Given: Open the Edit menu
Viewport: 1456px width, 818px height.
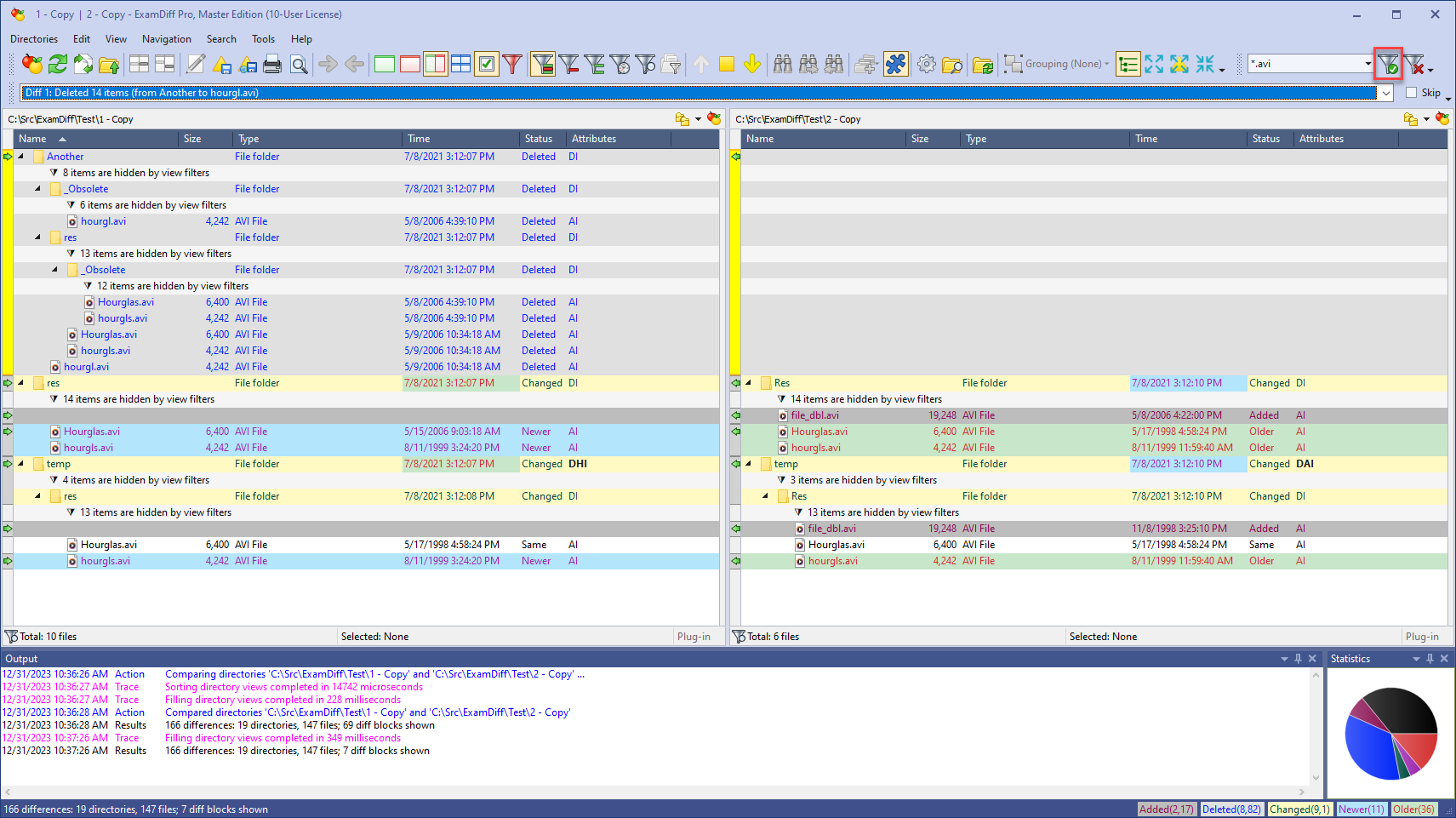Looking at the screenshot, I should point(82,39).
